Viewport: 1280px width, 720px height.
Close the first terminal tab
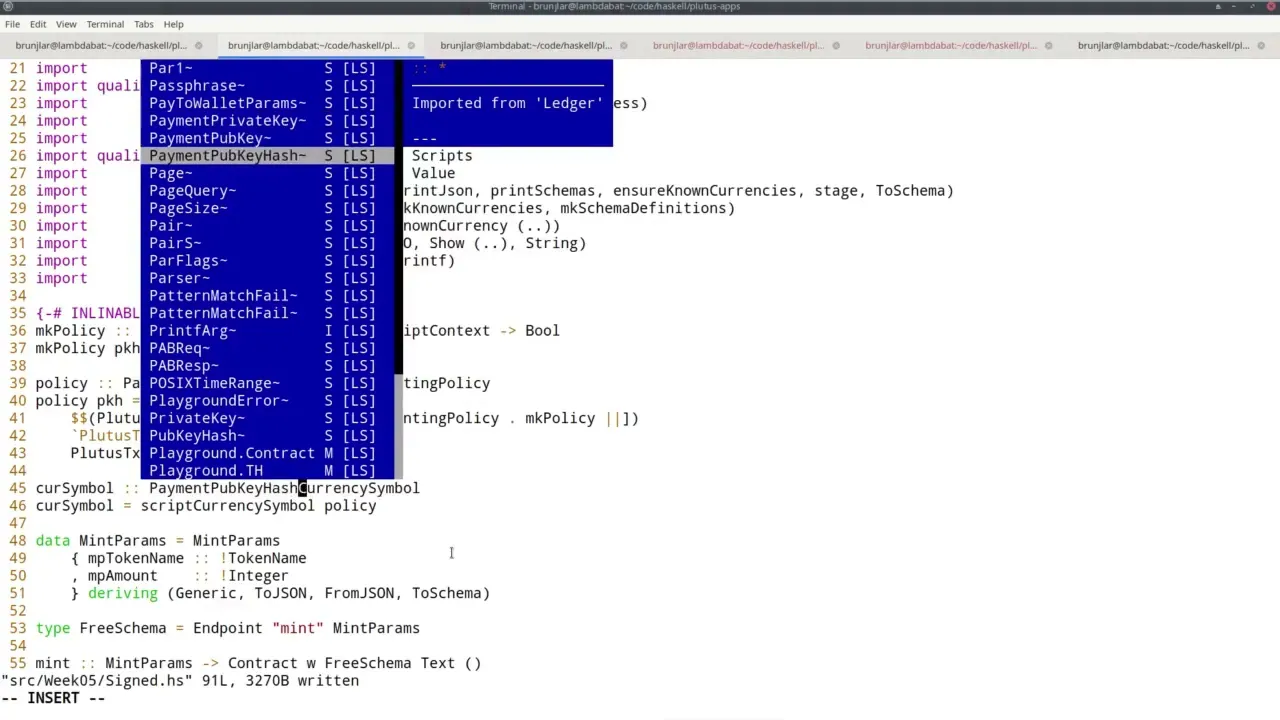pyautogui.click(x=198, y=45)
